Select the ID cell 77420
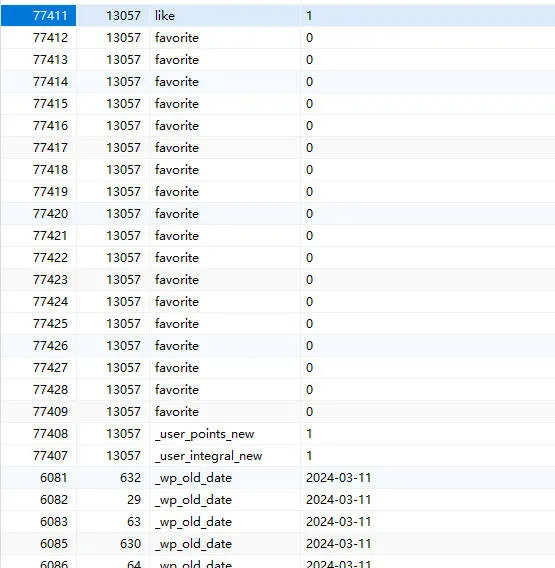 tap(38, 214)
